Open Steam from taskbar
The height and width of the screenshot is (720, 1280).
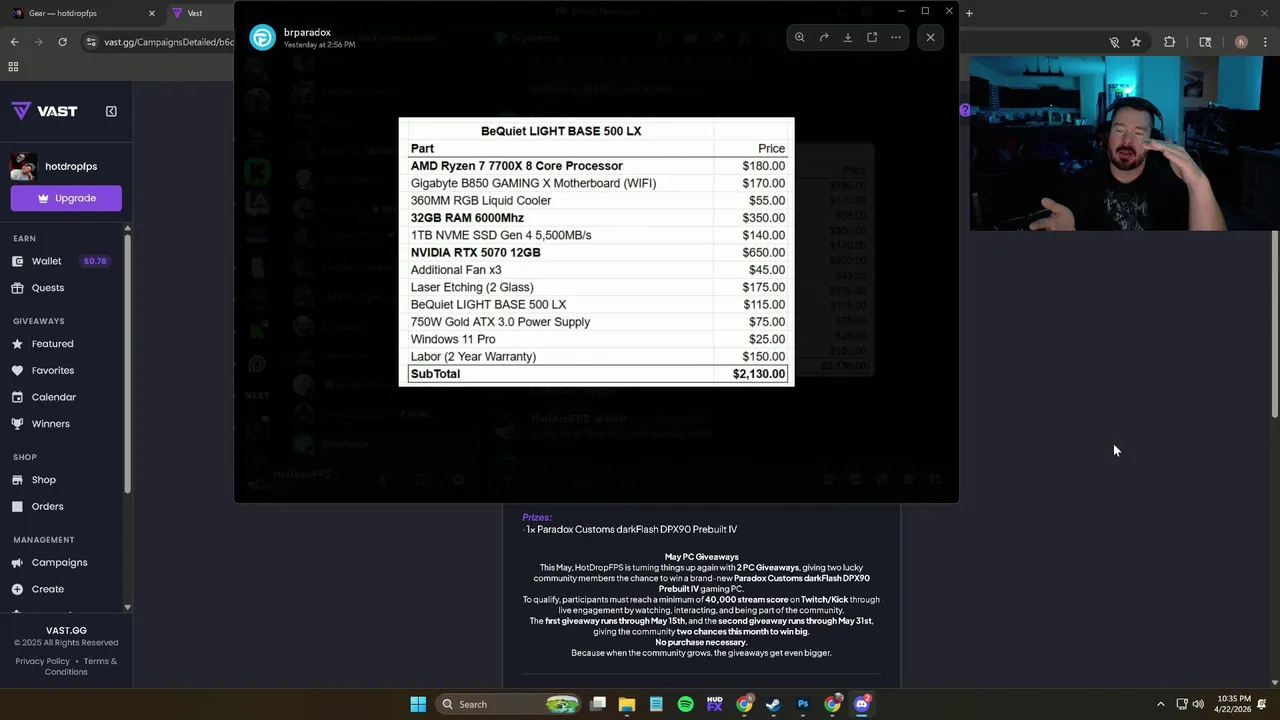pos(773,704)
